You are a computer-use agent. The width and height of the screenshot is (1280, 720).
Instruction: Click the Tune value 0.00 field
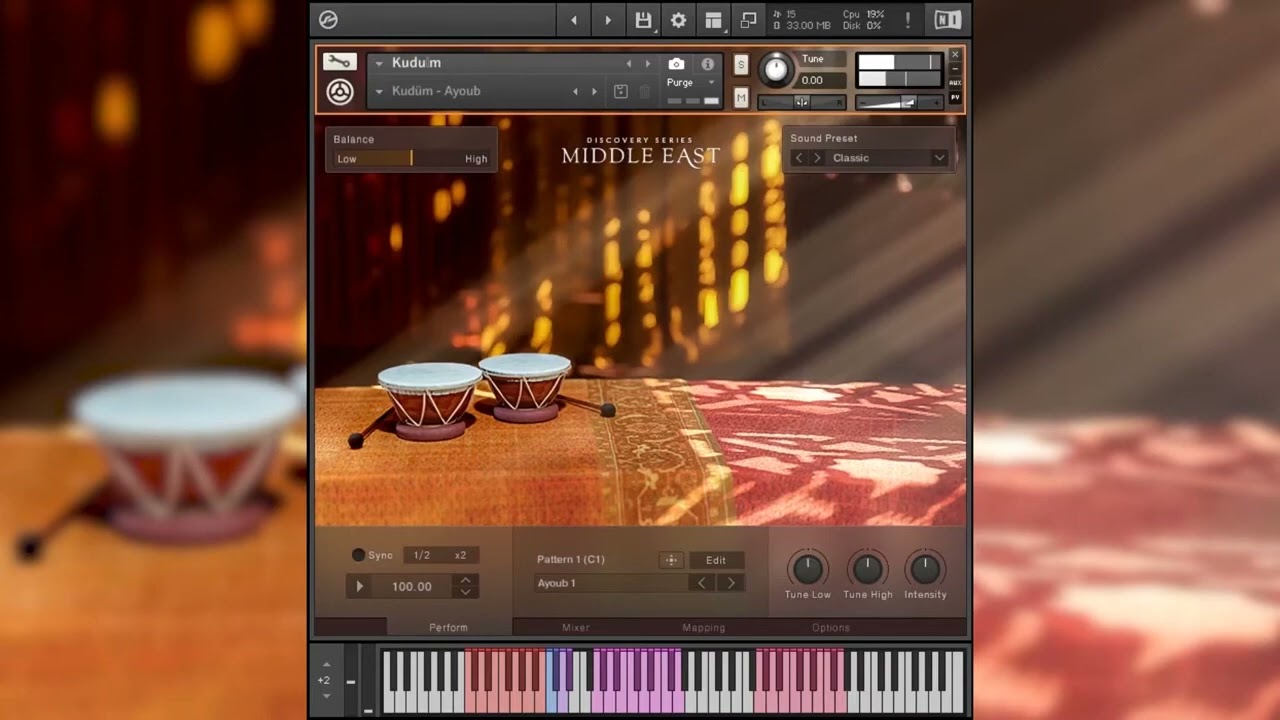pos(822,80)
